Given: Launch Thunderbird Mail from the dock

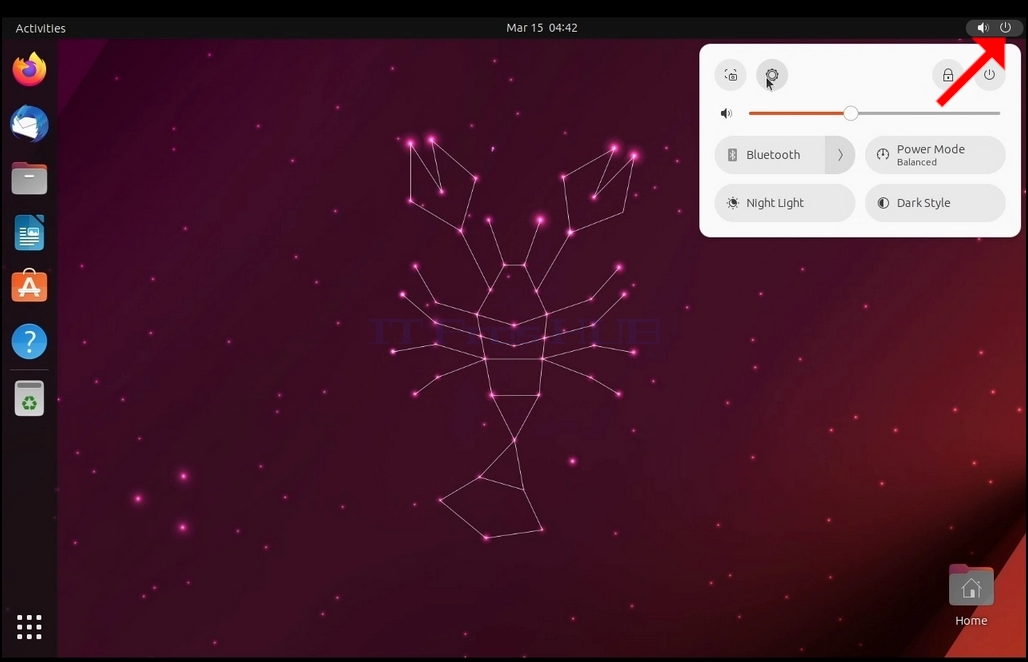Looking at the screenshot, I should [x=30, y=124].
